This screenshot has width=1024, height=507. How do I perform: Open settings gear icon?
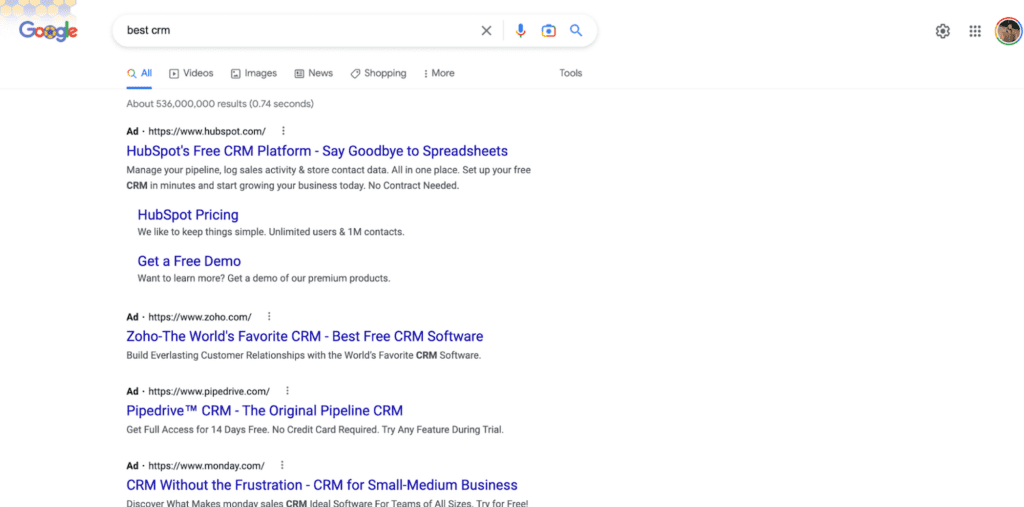click(942, 31)
